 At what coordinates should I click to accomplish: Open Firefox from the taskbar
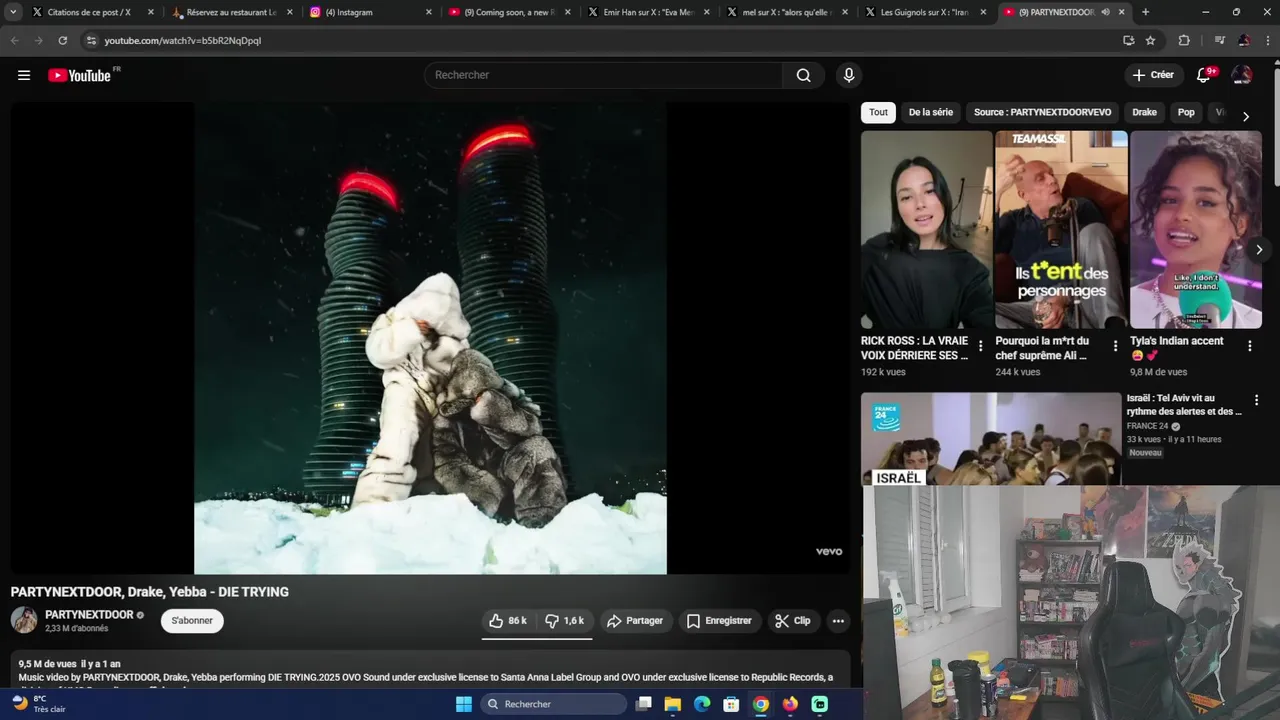click(x=790, y=704)
